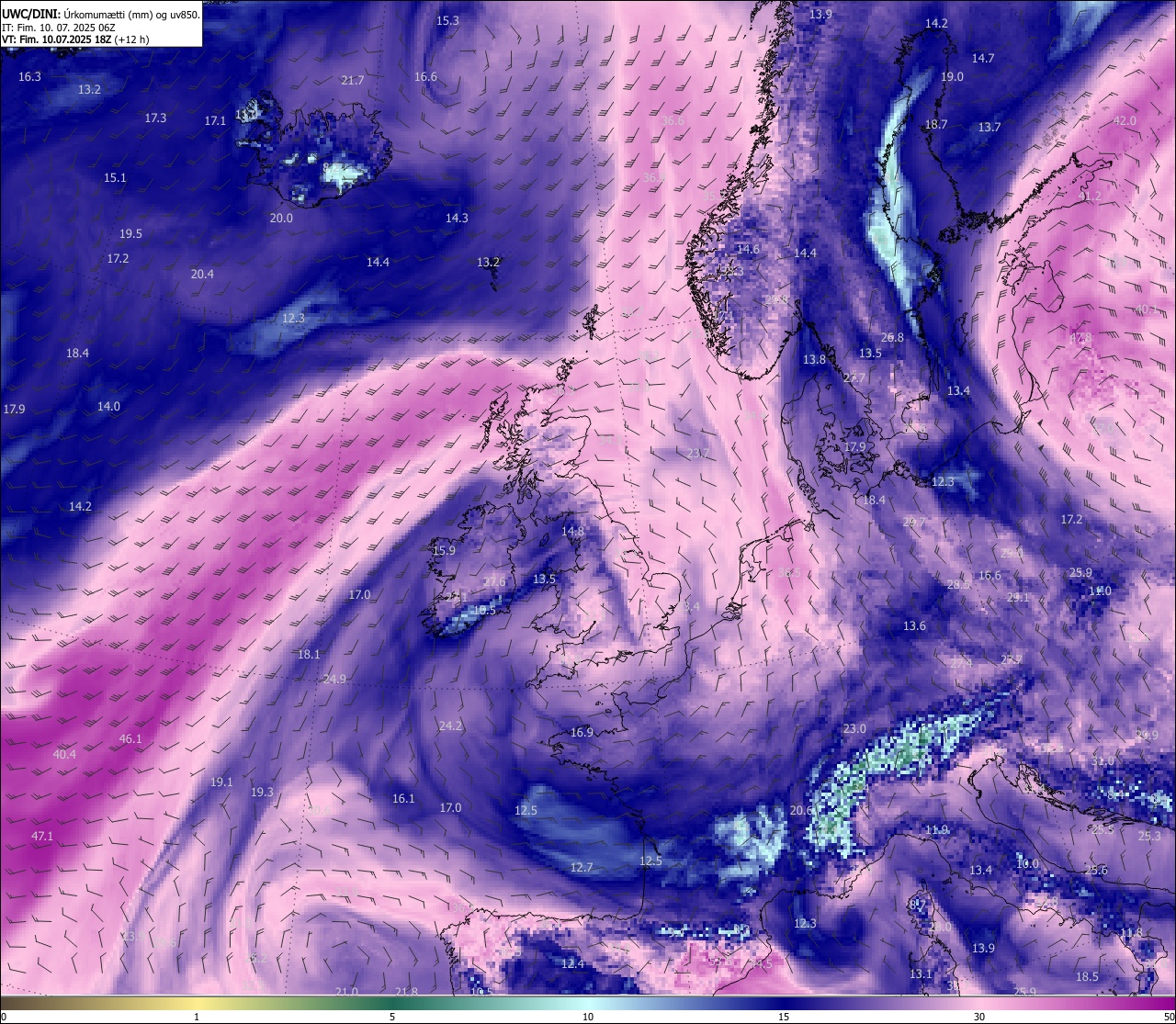Click the 23.7 value label

coord(698,454)
